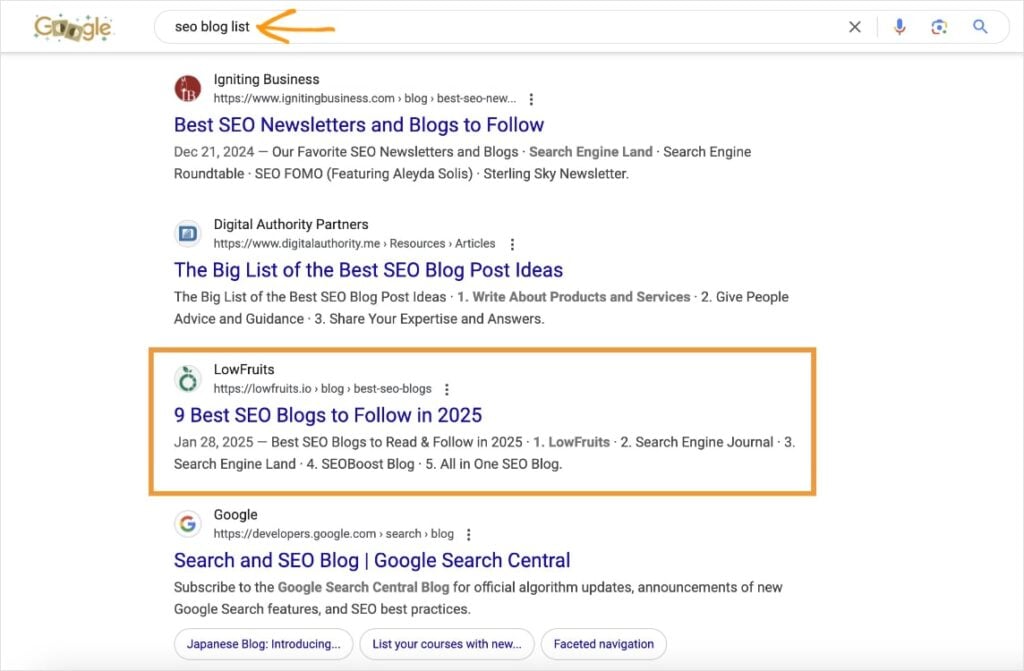This screenshot has width=1024, height=671.
Task: Open the three-dot menu for Igniting Business result
Action: [531, 99]
